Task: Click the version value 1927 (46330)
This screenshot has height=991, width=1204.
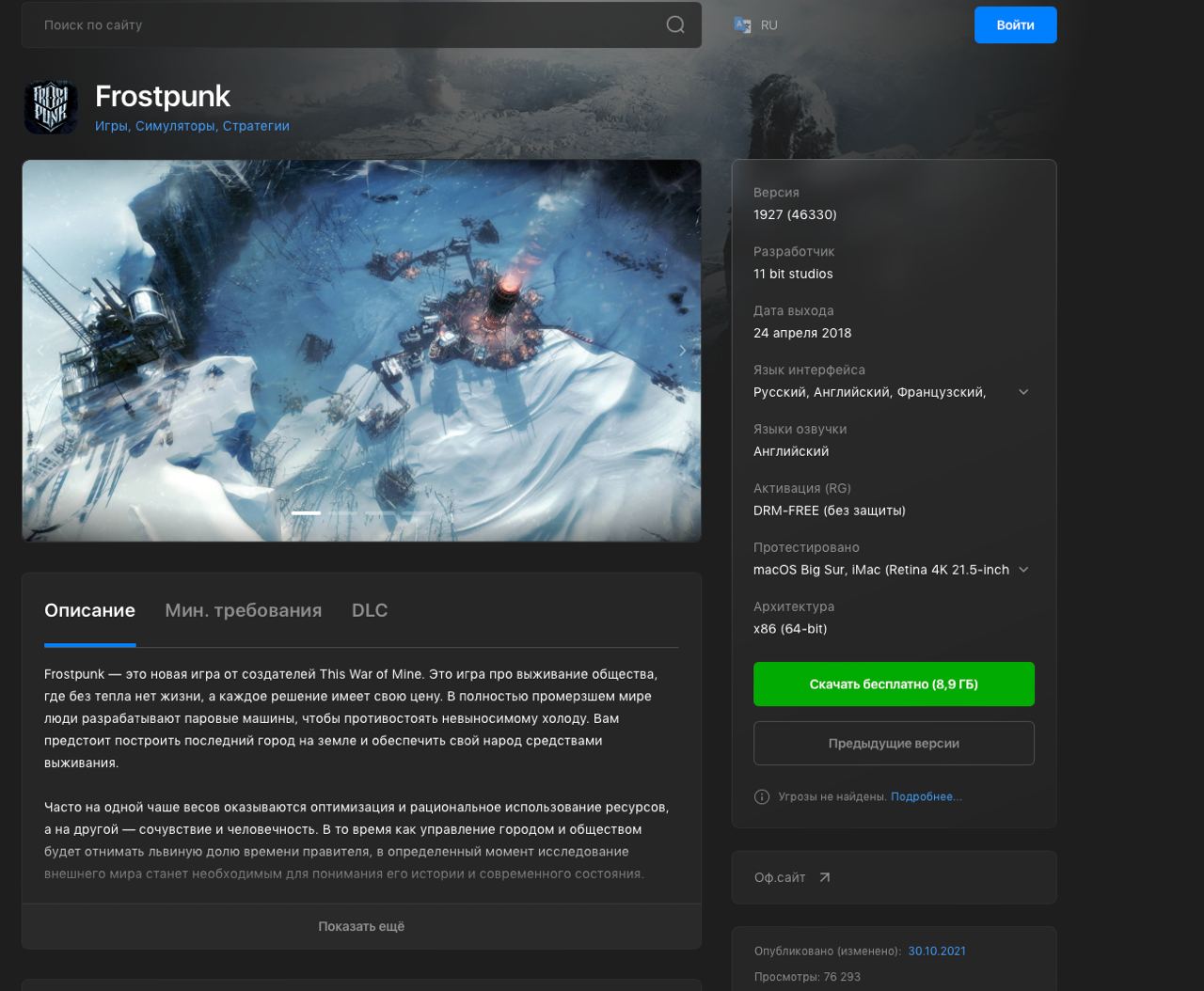Action: [x=795, y=214]
